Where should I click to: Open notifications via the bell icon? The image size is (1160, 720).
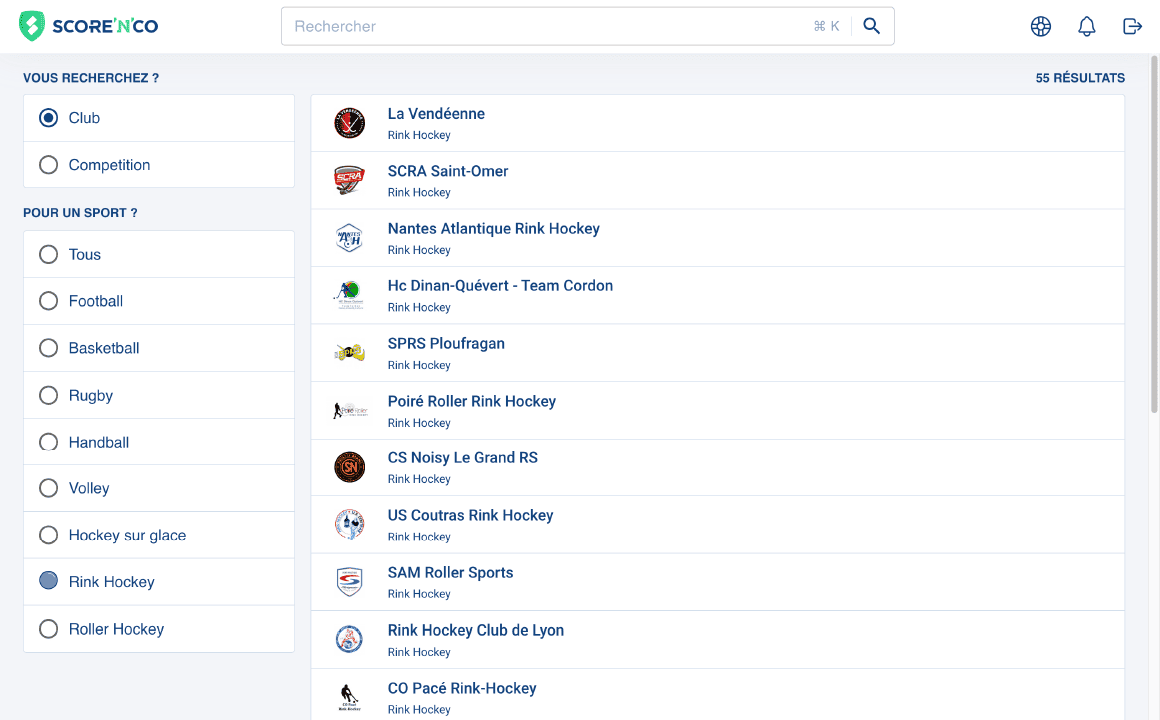(x=1086, y=26)
